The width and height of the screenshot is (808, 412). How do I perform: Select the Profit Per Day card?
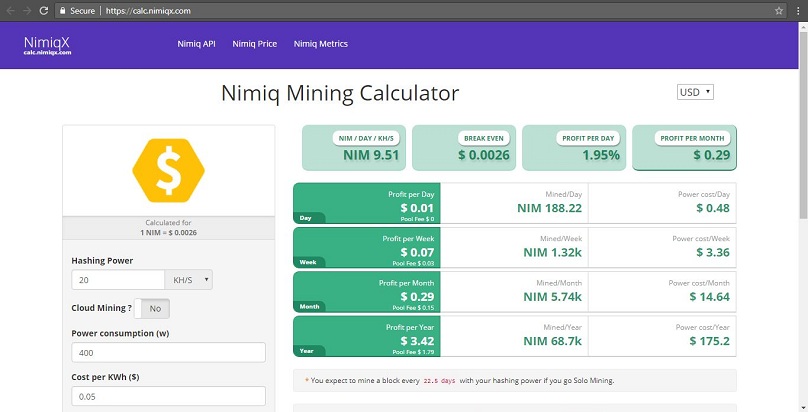pyautogui.click(x=574, y=148)
